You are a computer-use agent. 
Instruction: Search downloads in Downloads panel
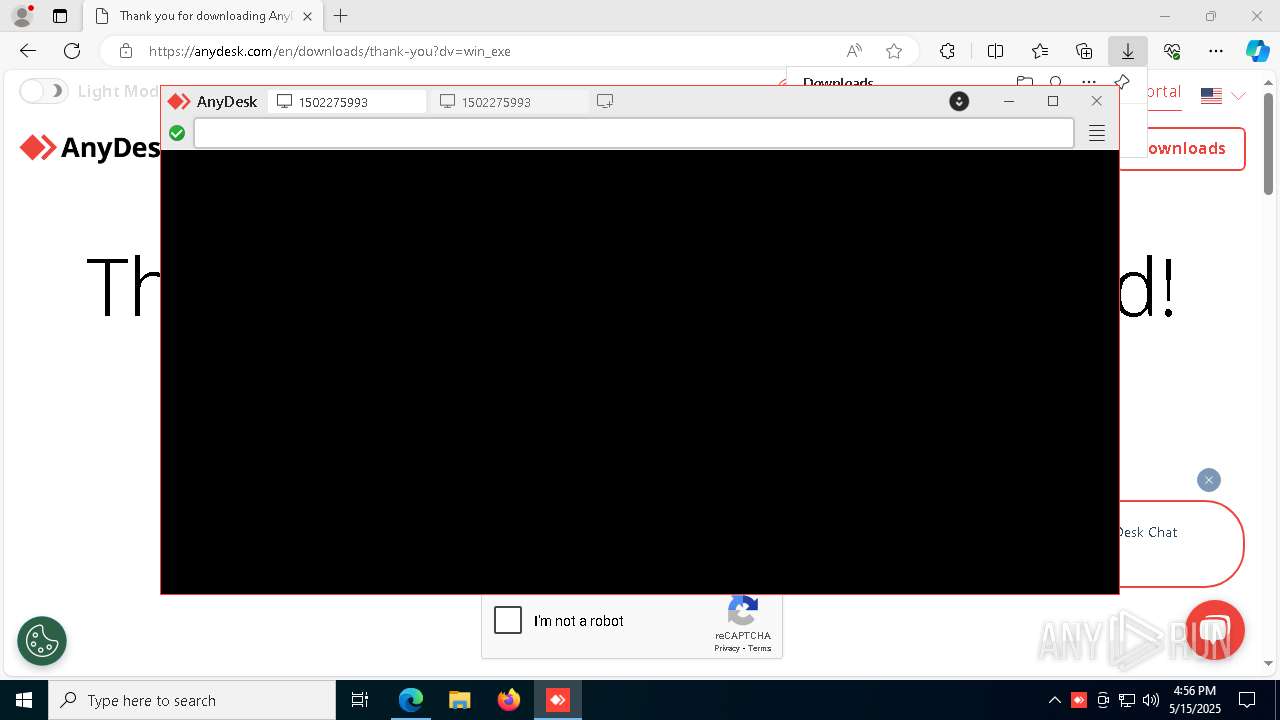click(x=1056, y=83)
